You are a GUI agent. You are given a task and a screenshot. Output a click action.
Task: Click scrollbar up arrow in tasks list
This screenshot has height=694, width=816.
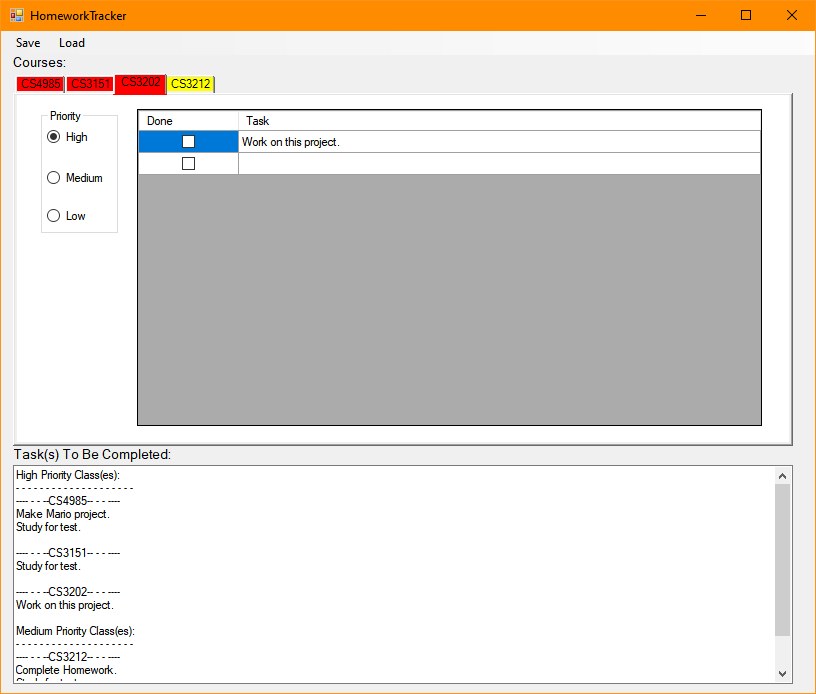point(782,476)
